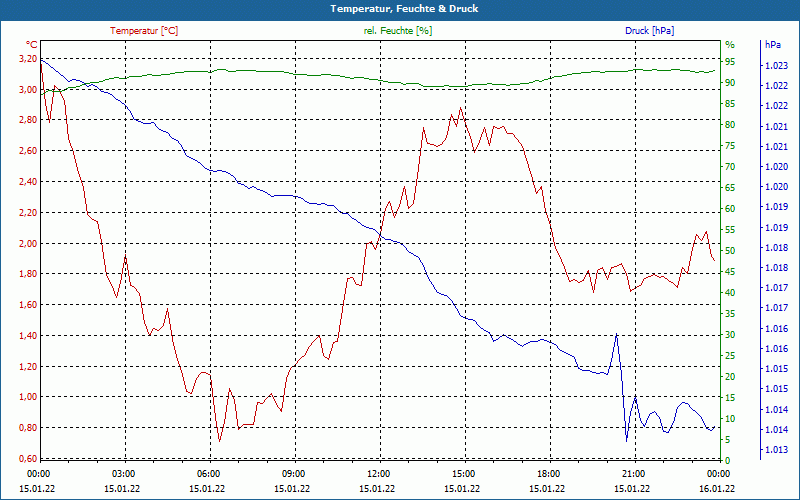The width and height of the screenshot is (800, 500).
Task: Click the 2,40 temperature axis value
Action: [28, 182]
